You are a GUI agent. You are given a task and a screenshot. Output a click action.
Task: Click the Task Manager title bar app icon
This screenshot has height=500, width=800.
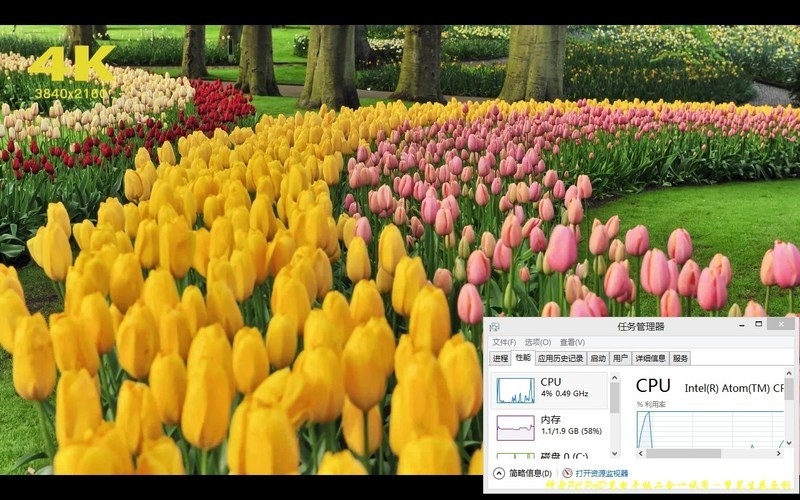[494, 327]
